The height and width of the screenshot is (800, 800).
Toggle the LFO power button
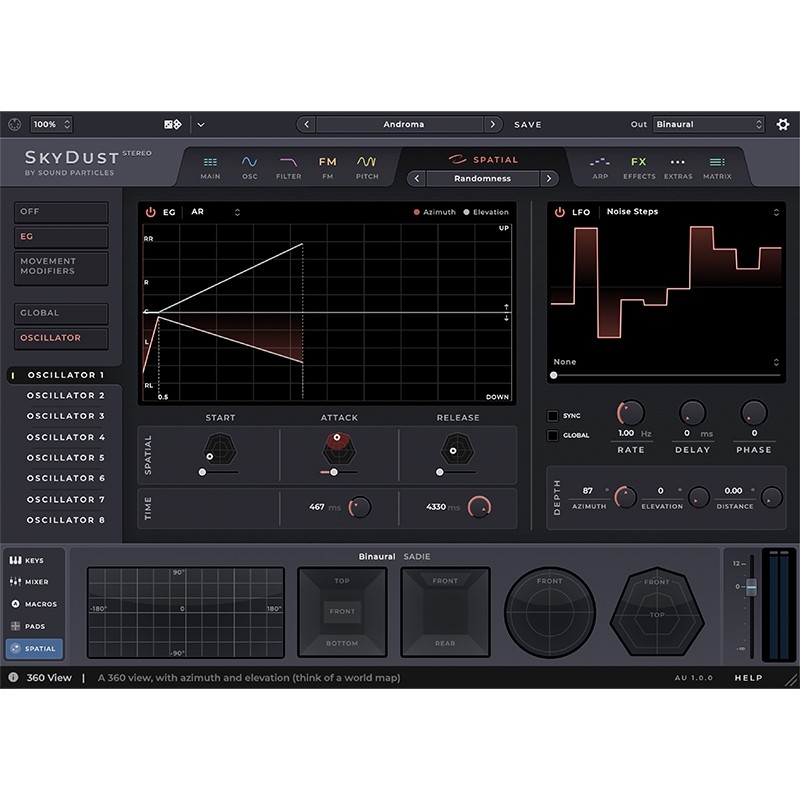pos(560,212)
